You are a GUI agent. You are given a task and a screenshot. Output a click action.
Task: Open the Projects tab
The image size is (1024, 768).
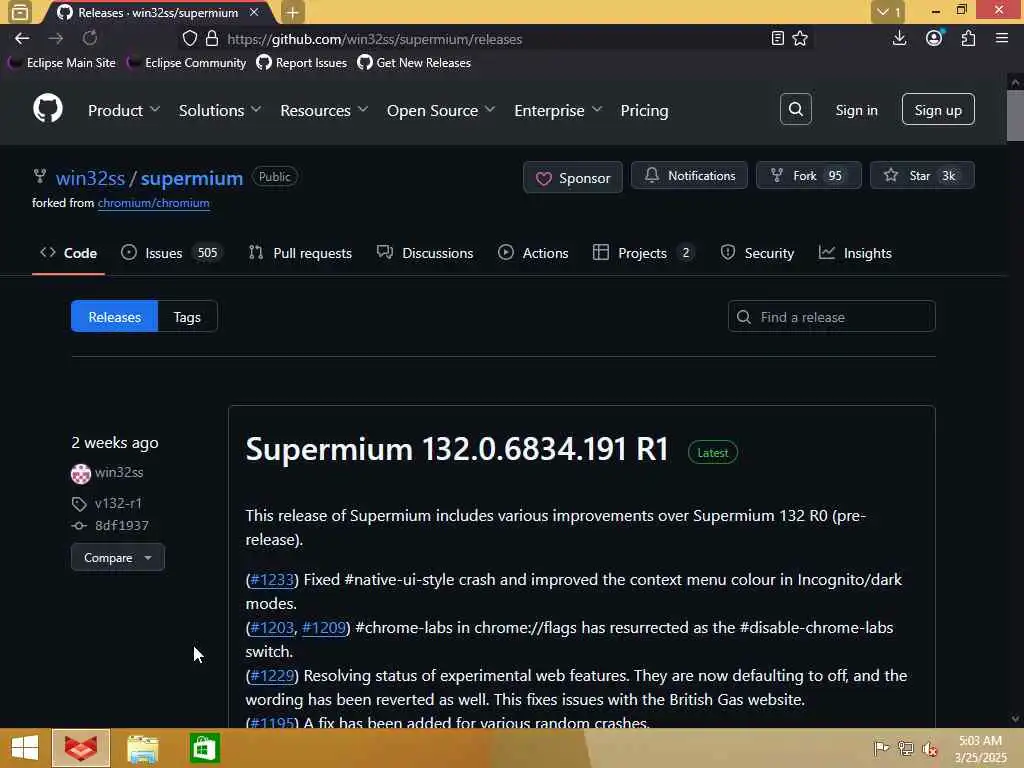click(x=643, y=253)
